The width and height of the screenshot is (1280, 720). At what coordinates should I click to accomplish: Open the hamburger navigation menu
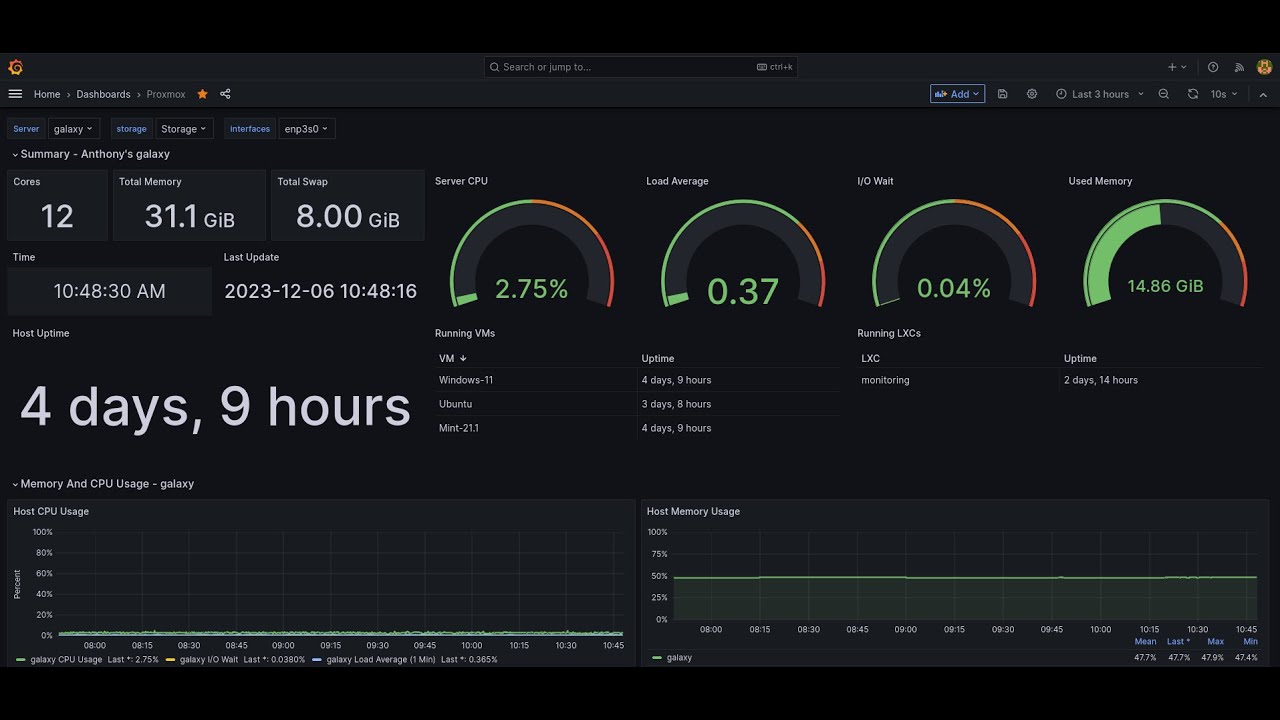[x=15, y=94]
